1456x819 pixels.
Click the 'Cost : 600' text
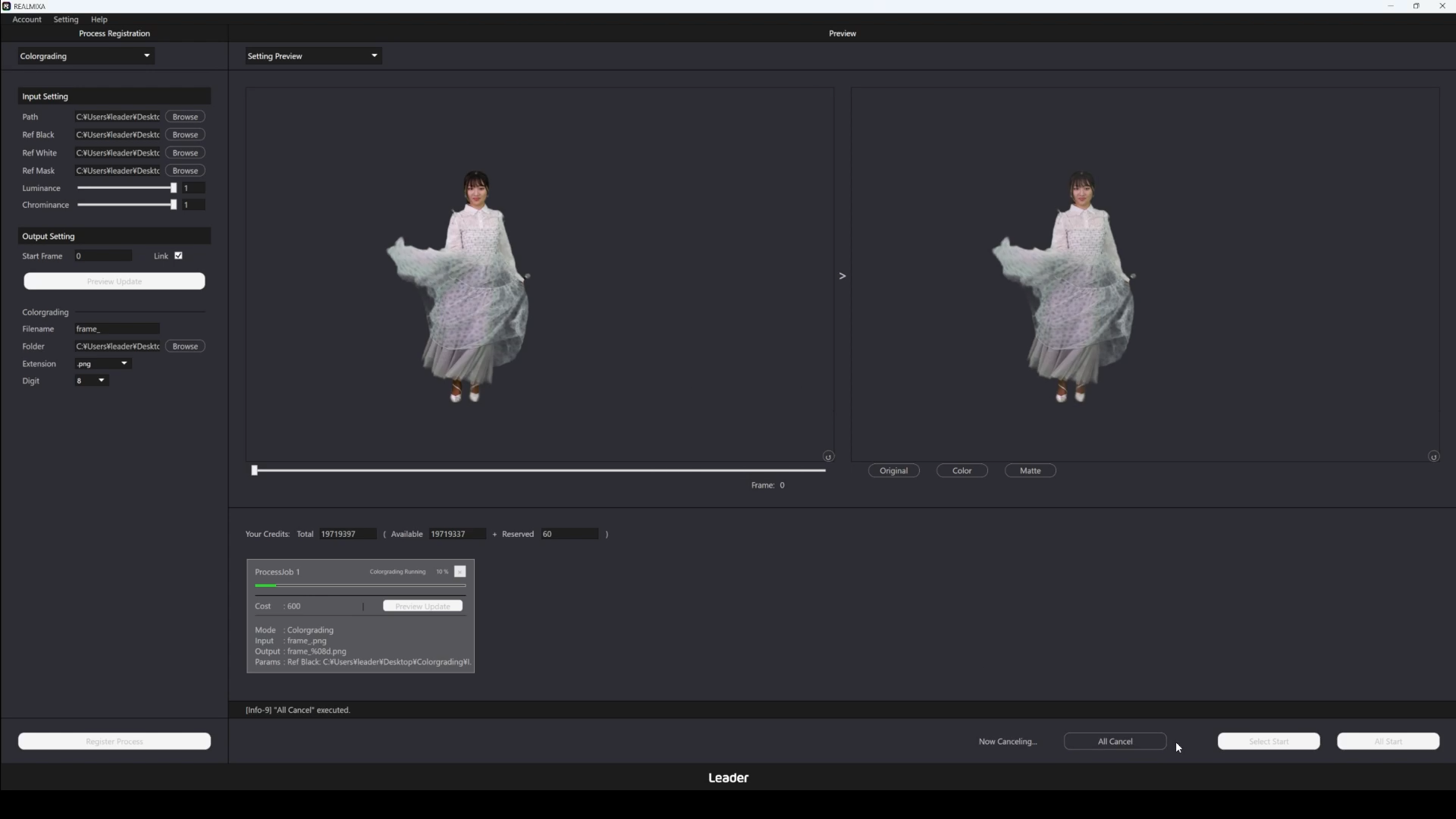[278, 607]
